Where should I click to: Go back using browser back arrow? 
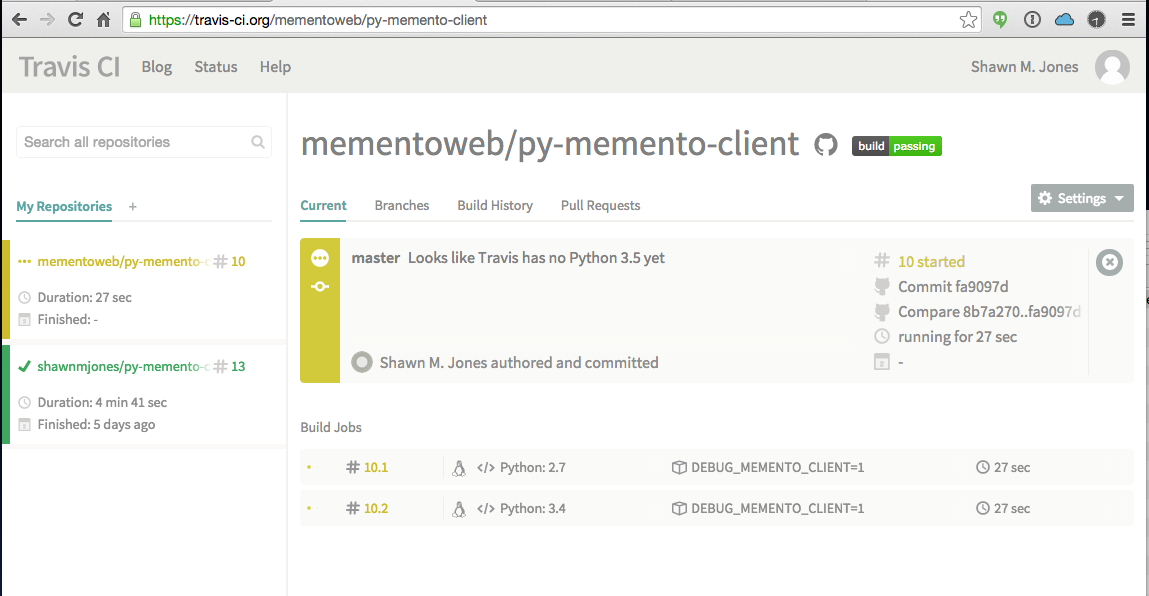coord(19,20)
